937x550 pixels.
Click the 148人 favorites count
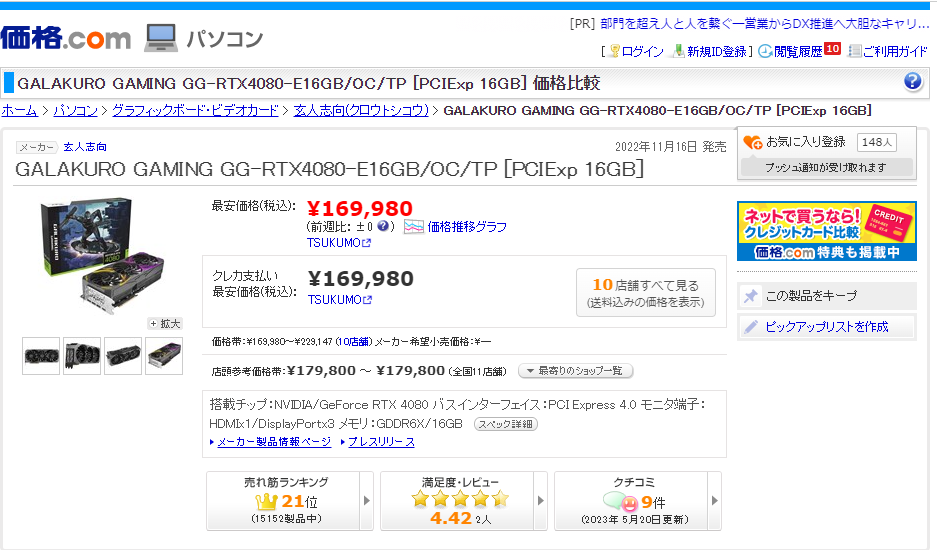877,142
